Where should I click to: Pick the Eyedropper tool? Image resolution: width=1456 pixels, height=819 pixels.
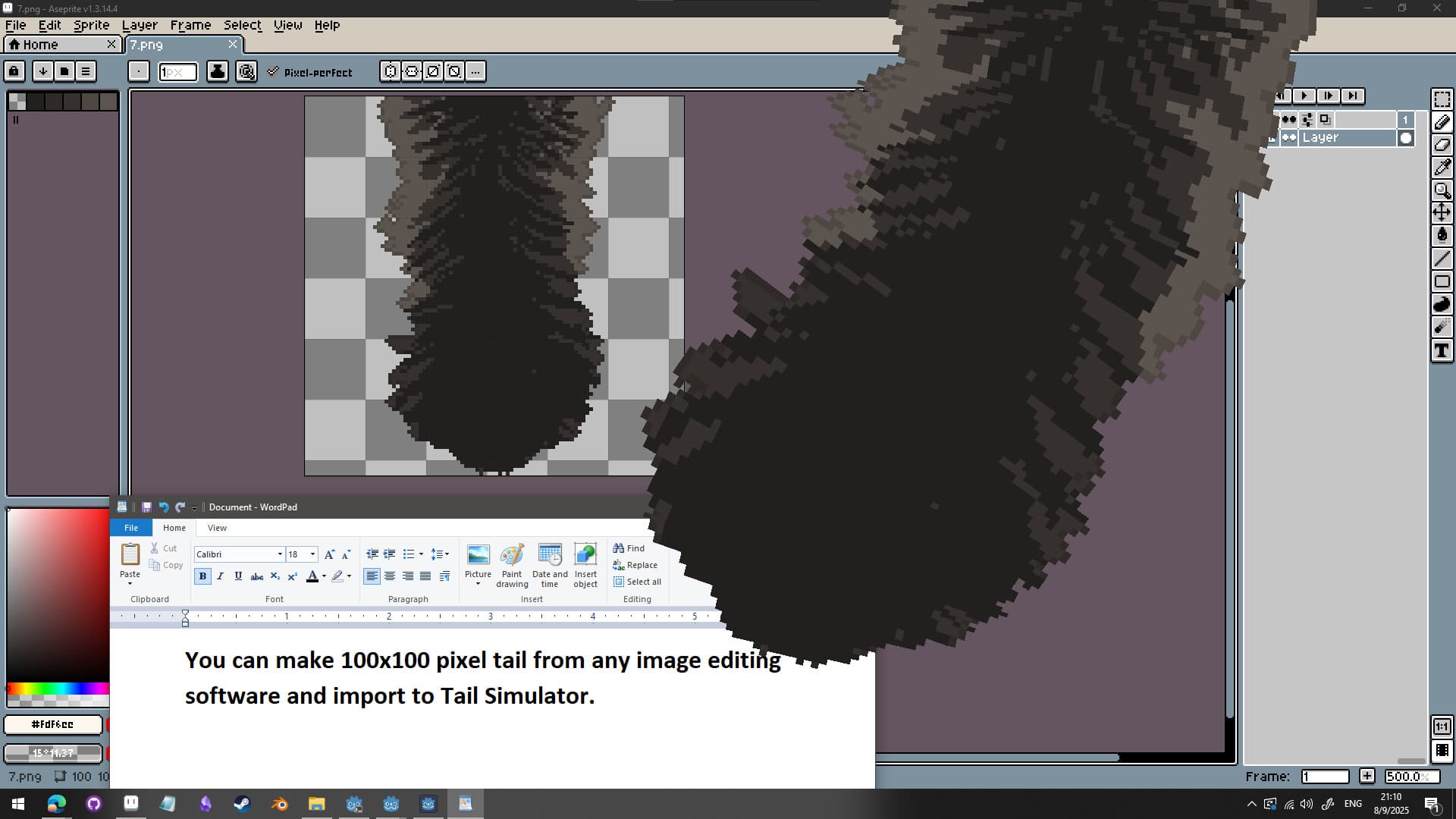pyautogui.click(x=1442, y=168)
